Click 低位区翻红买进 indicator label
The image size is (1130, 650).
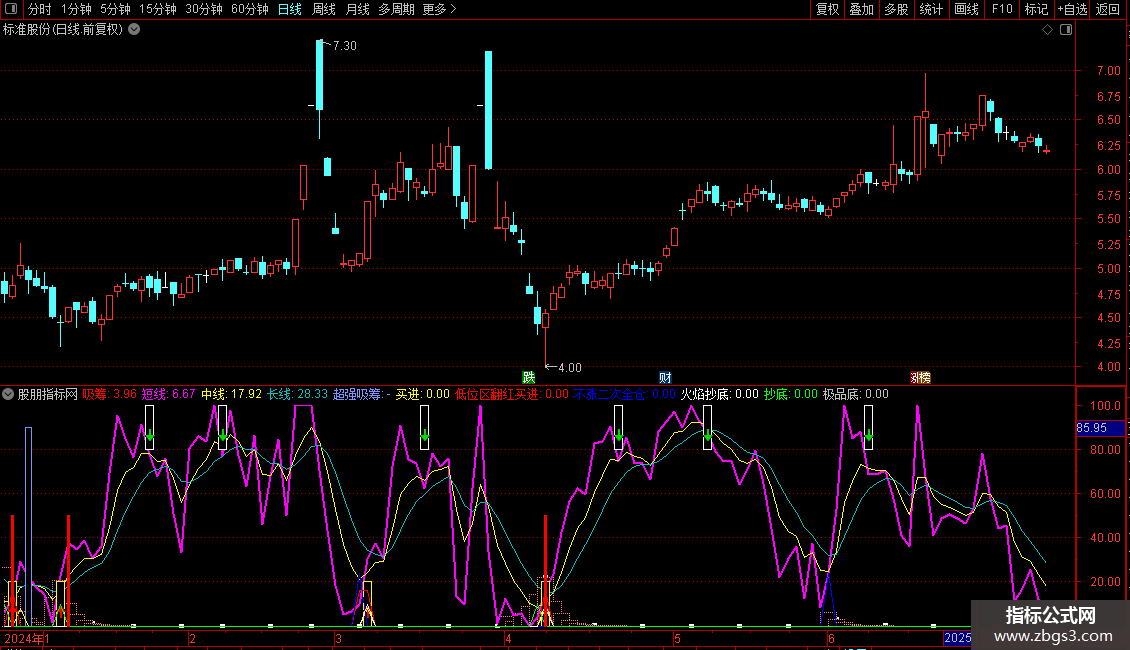[512, 394]
